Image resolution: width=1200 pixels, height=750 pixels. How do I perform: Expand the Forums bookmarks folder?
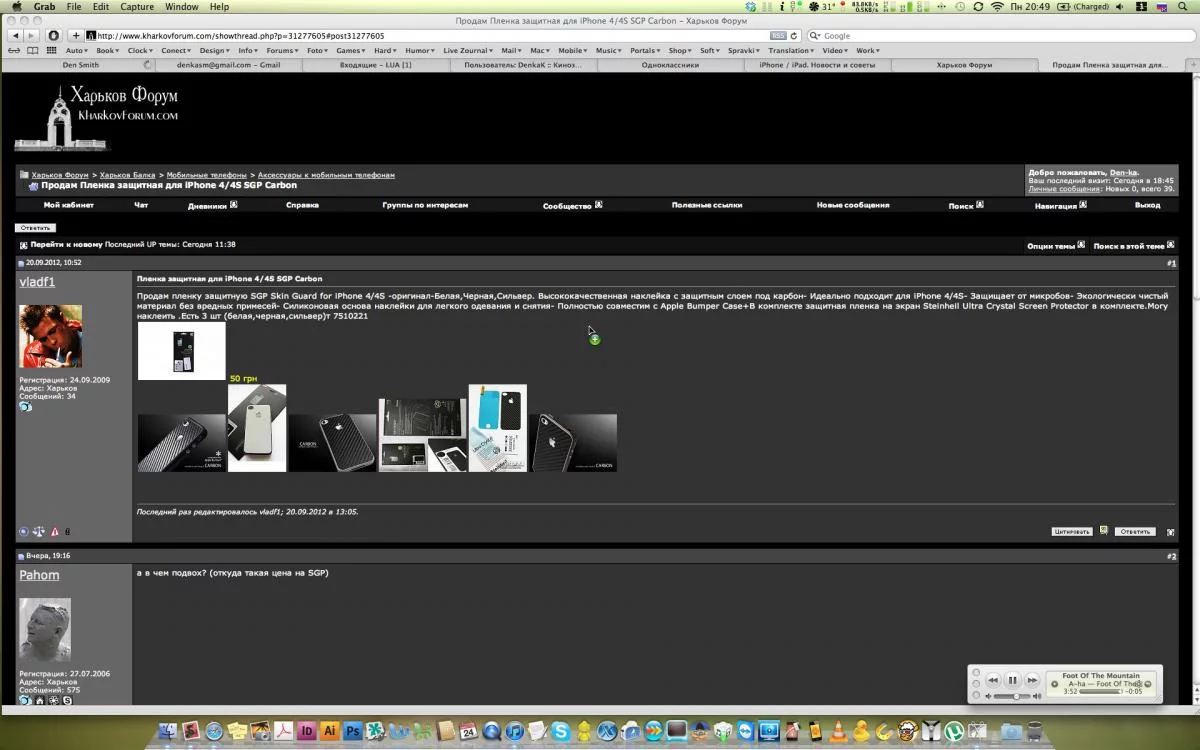(x=282, y=50)
